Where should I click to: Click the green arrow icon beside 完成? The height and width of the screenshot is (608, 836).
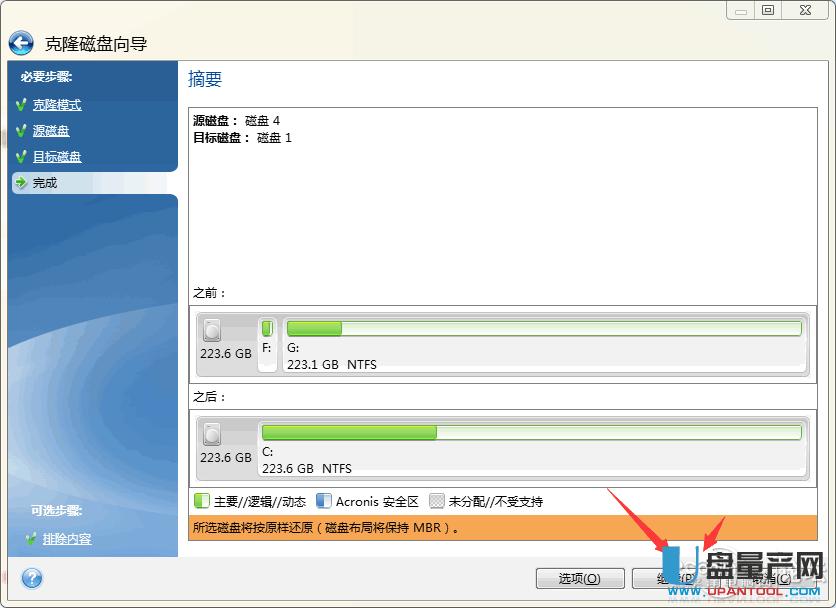click(x=22, y=182)
